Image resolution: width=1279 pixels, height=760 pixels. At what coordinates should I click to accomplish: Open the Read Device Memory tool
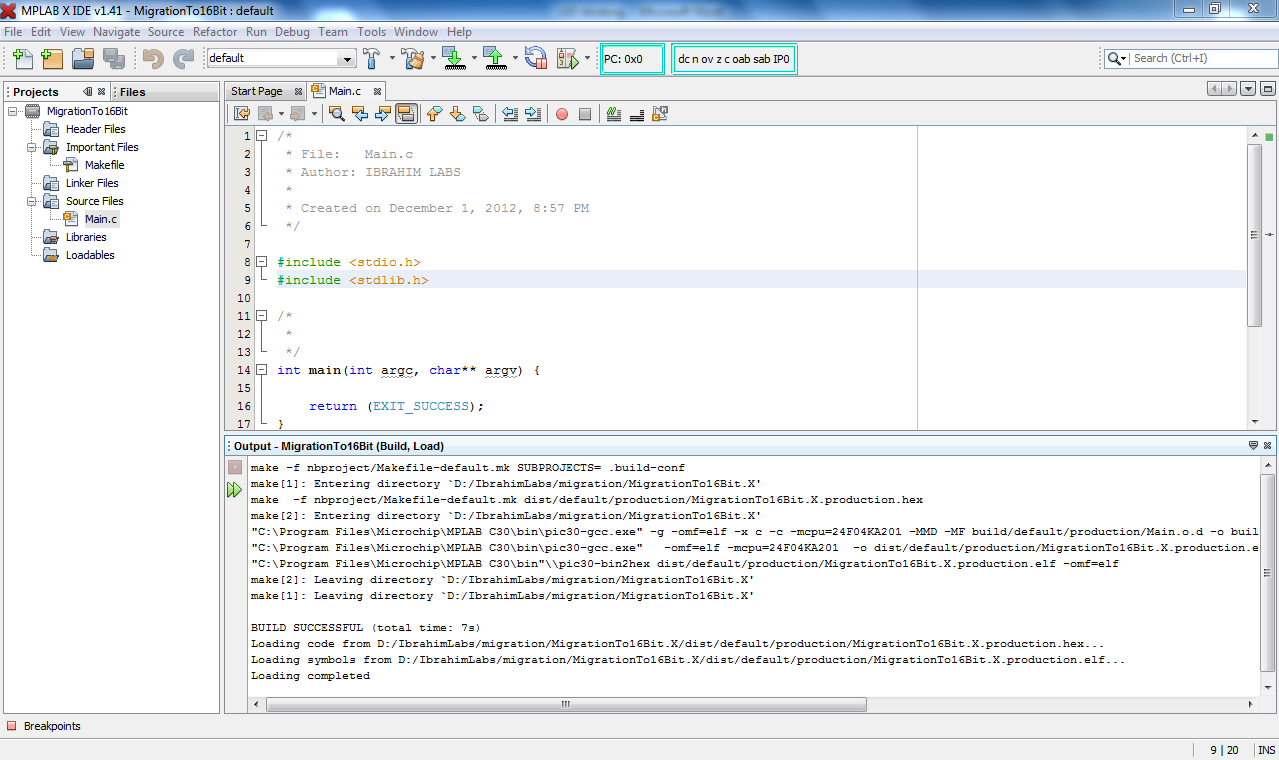(x=495, y=58)
